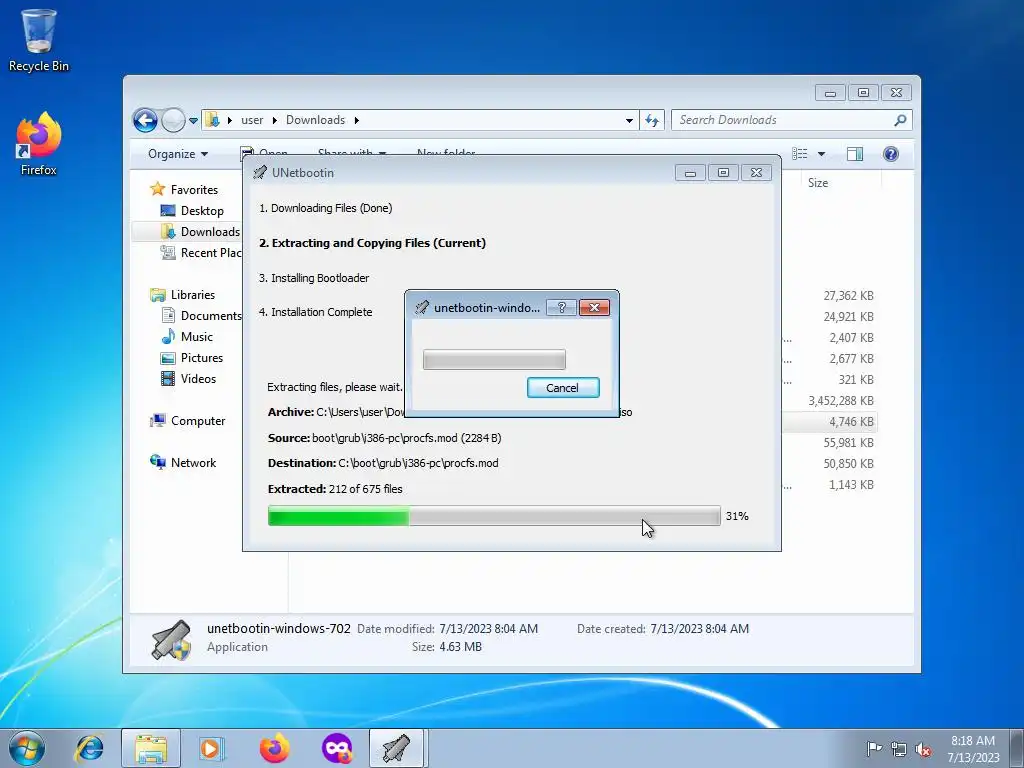Click the unetbootin-windows-702 icon in details pane

[171, 639]
